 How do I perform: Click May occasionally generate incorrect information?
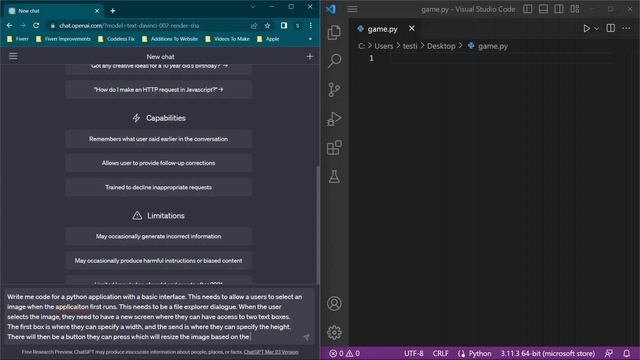tap(159, 236)
